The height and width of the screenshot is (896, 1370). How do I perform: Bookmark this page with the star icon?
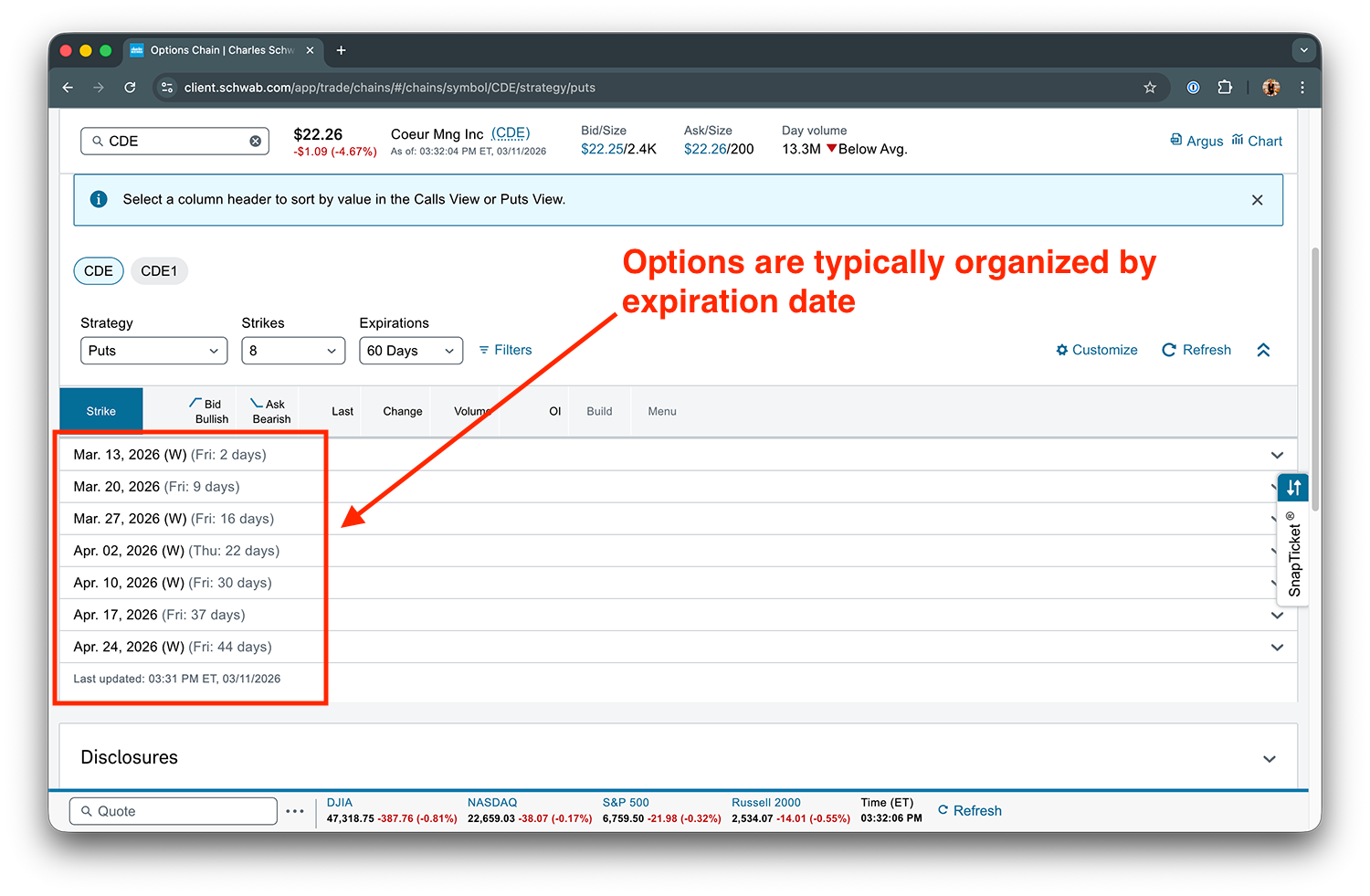[x=1150, y=88]
